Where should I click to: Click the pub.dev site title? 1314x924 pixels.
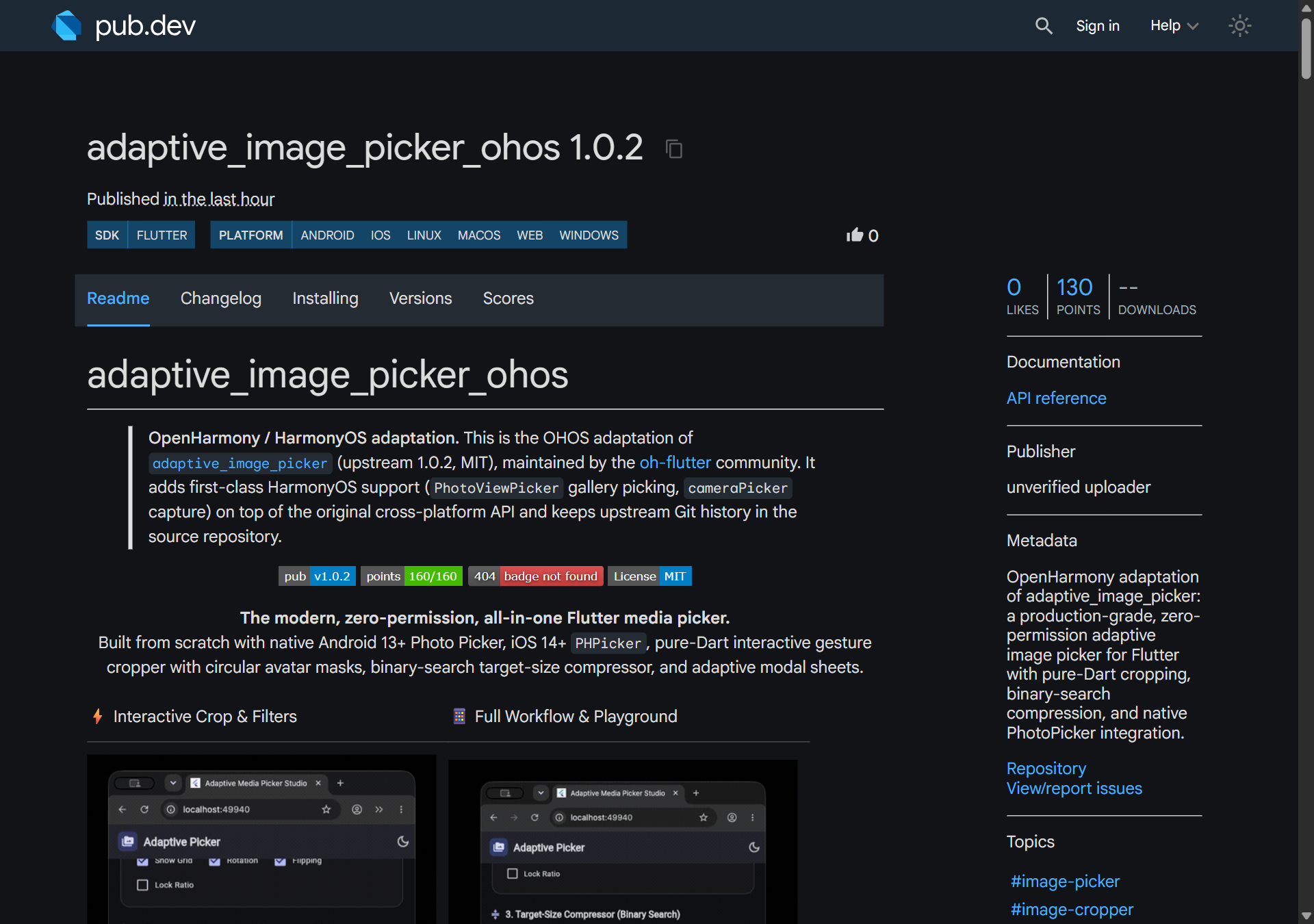(x=145, y=26)
